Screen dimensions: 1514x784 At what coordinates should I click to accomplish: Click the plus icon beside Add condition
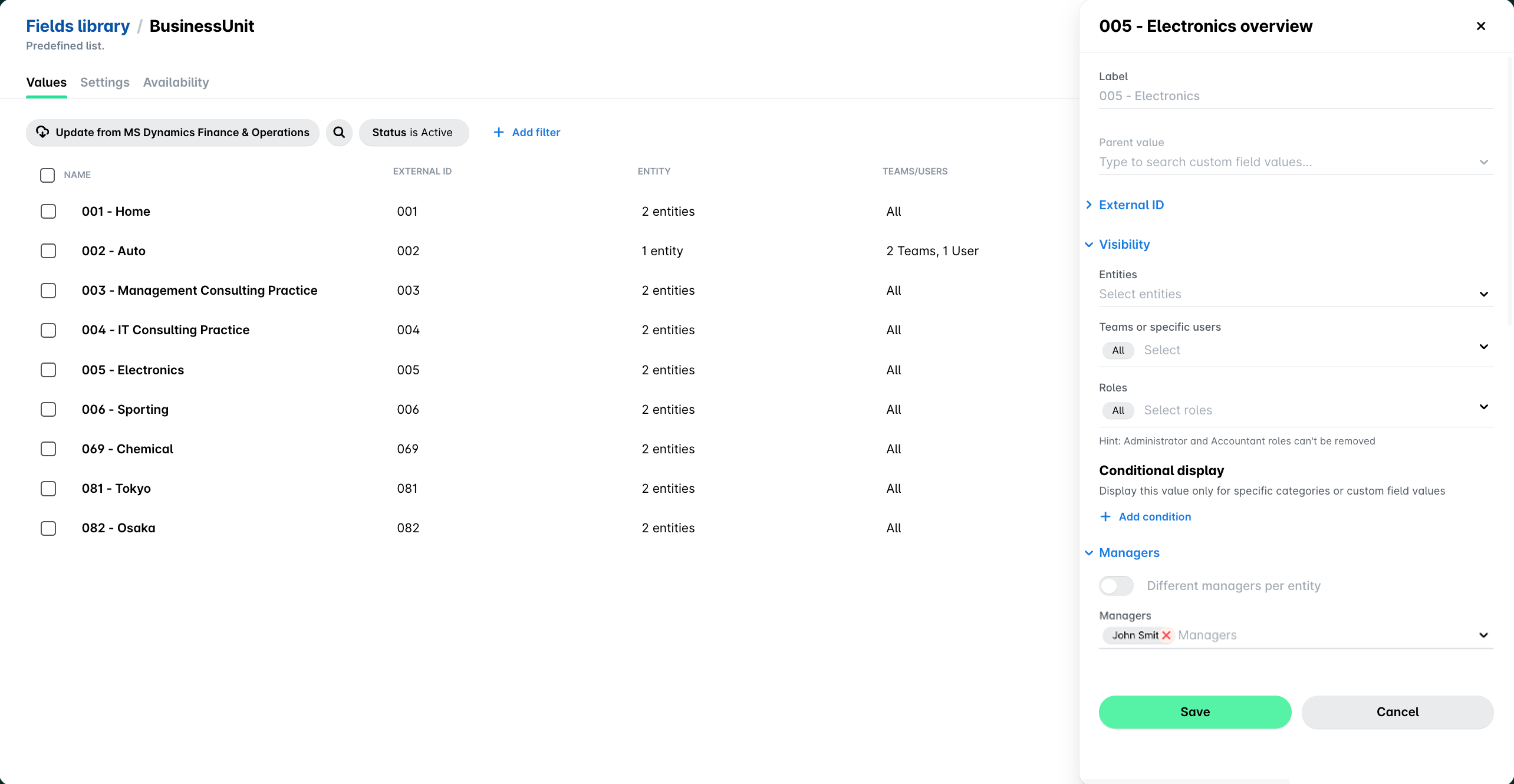coord(1105,517)
